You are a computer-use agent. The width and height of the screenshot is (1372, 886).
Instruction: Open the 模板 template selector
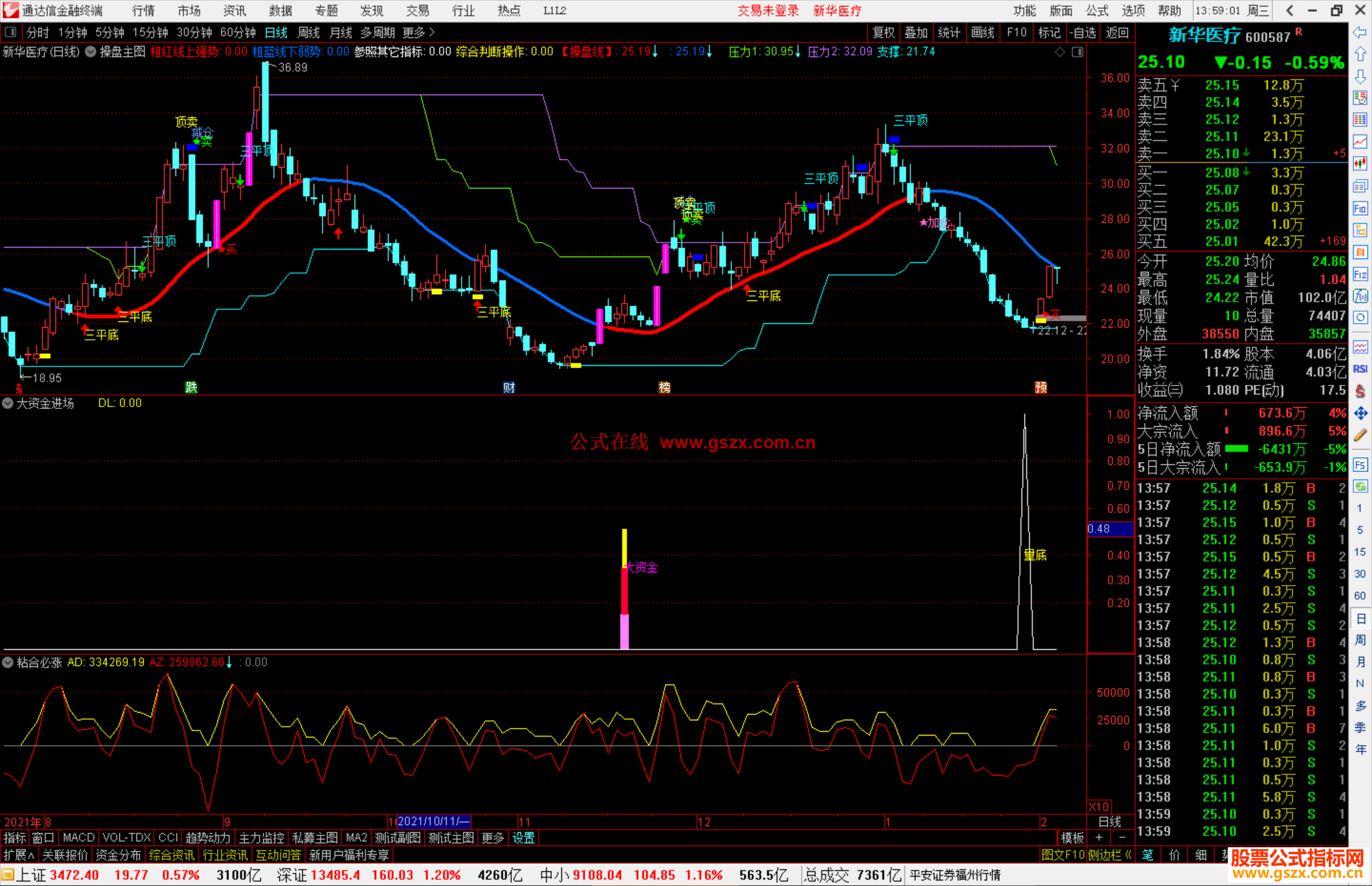coord(1072,838)
